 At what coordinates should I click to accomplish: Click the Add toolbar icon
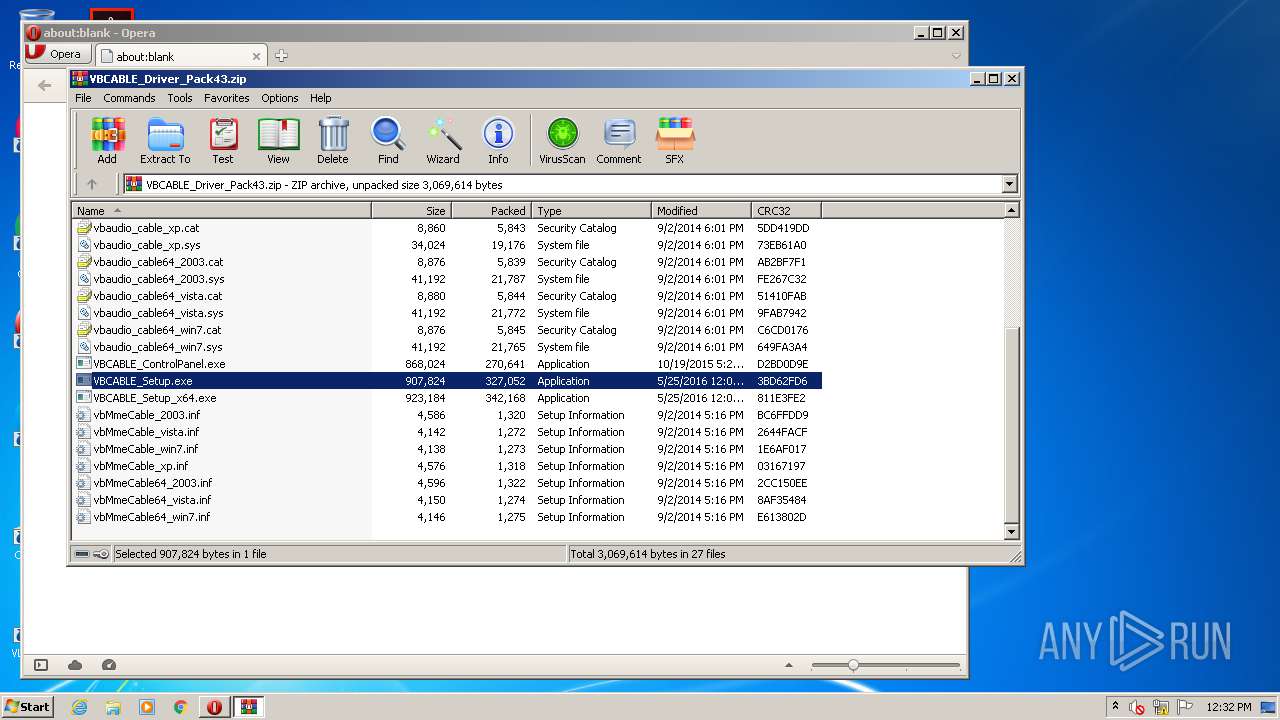coord(107,141)
